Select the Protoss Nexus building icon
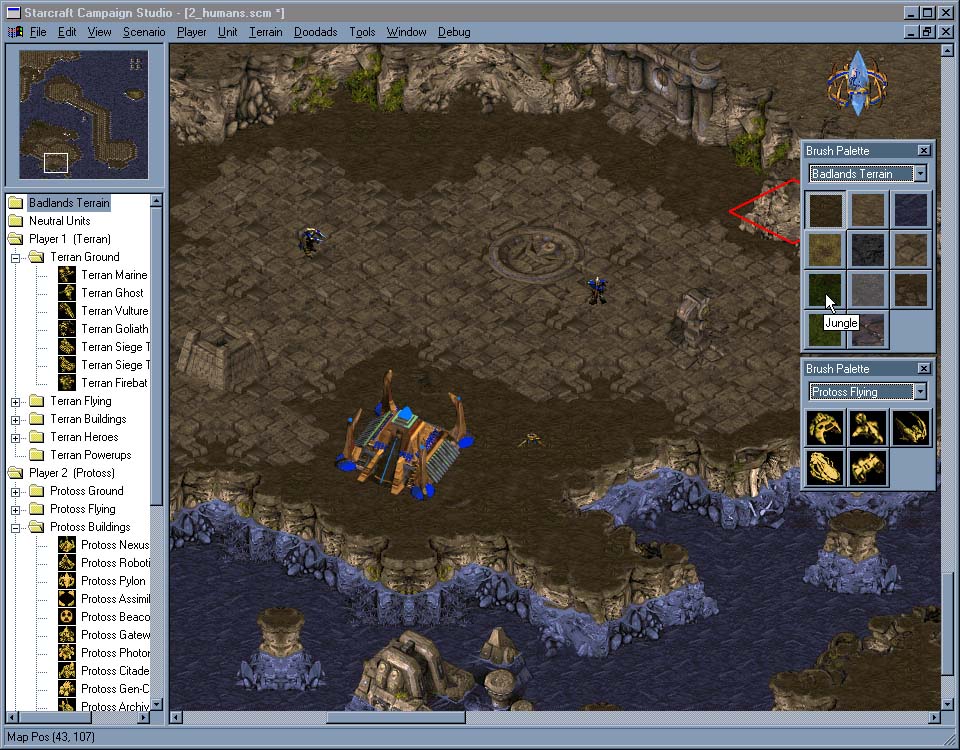This screenshot has height=750, width=960. [x=67, y=545]
